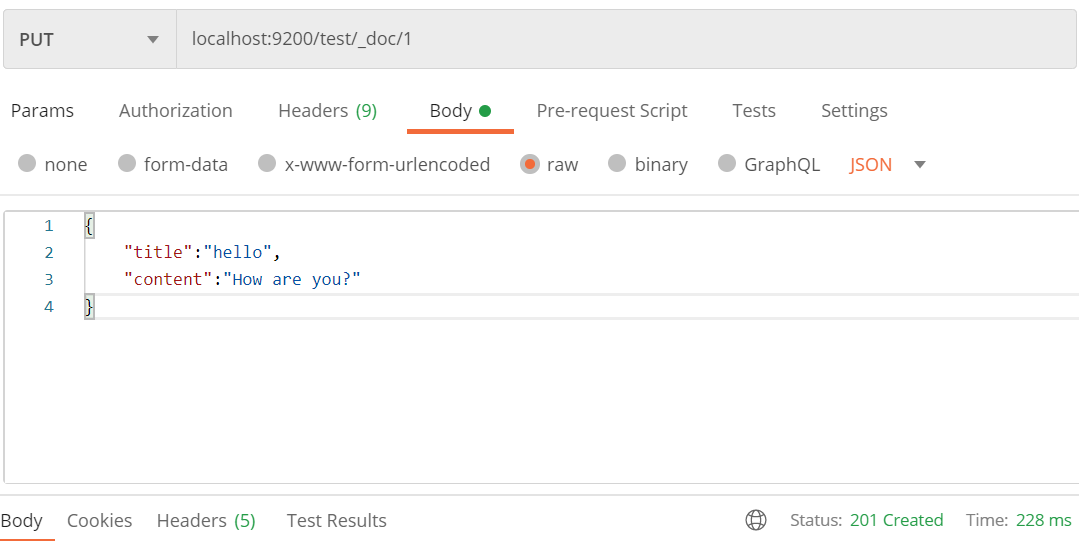Open the response Headers (5) tab
Viewport: 1079px width, 541px height.
click(206, 520)
